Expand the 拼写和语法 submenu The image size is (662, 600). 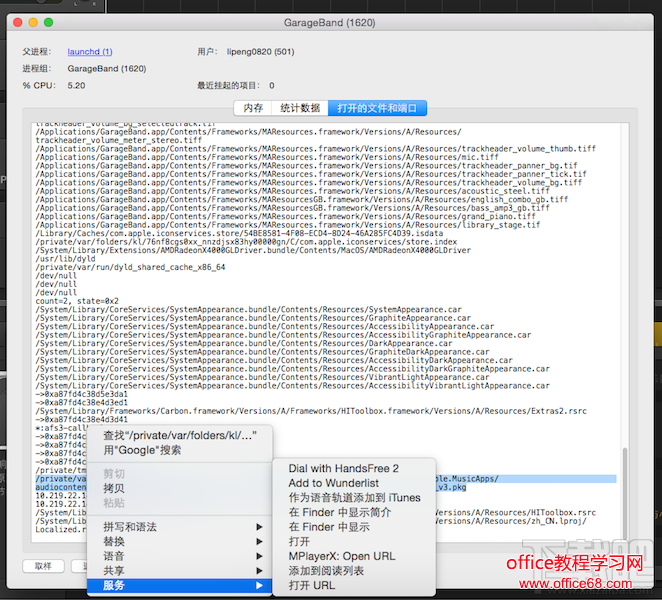(179, 527)
